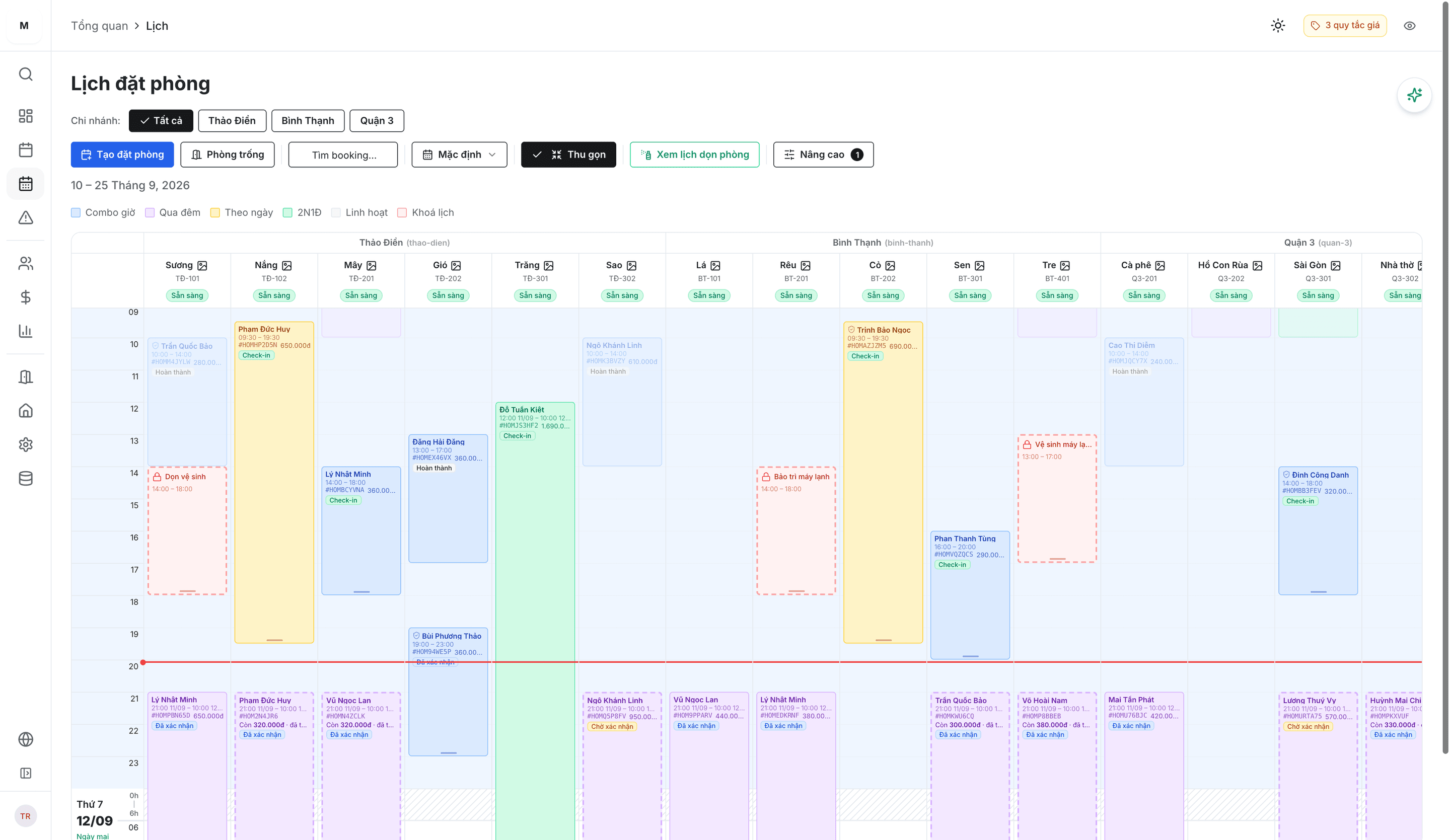Select the Thảo Điền branch tab
Screen dimensions: 1450x840
232,120
